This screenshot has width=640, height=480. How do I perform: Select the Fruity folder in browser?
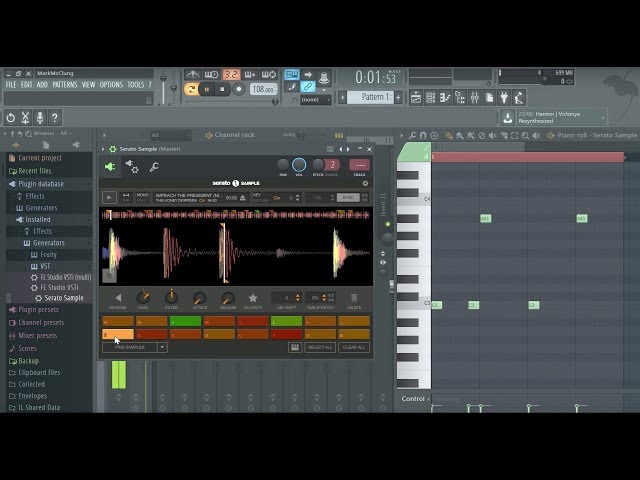(x=49, y=255)
